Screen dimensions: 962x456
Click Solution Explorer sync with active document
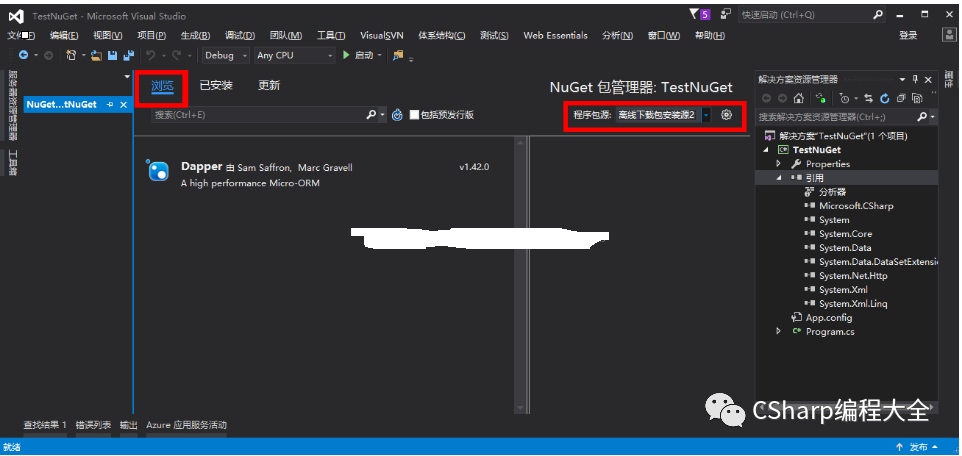pyautogui.click(x=820, y=98)
